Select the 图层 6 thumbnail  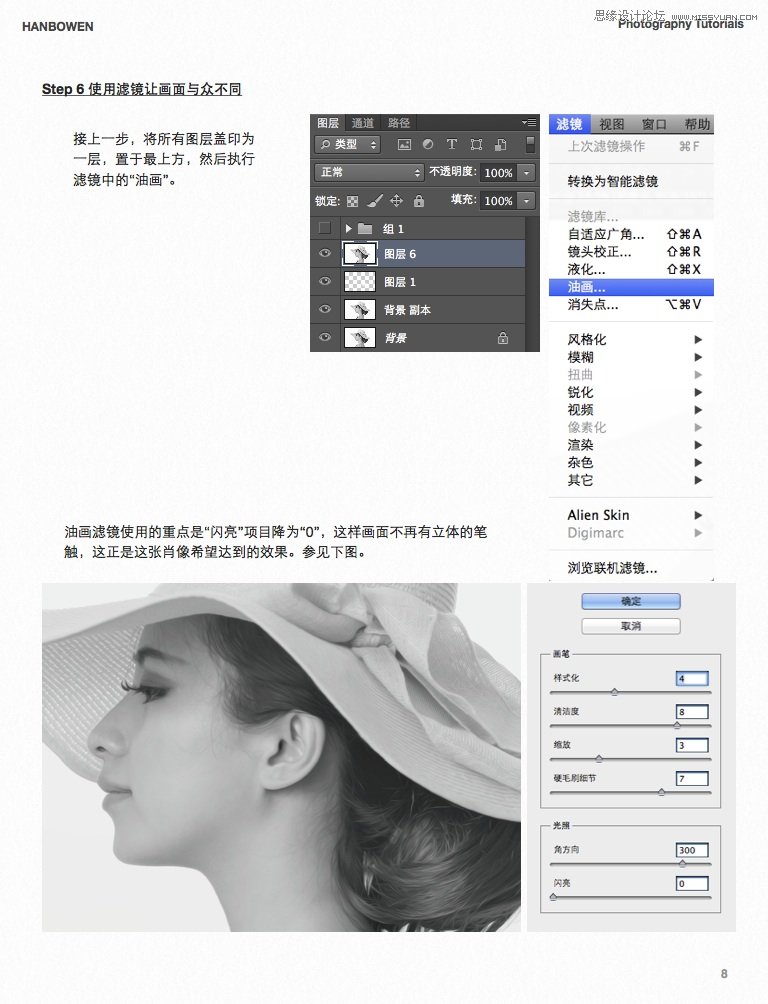[359, 254]
